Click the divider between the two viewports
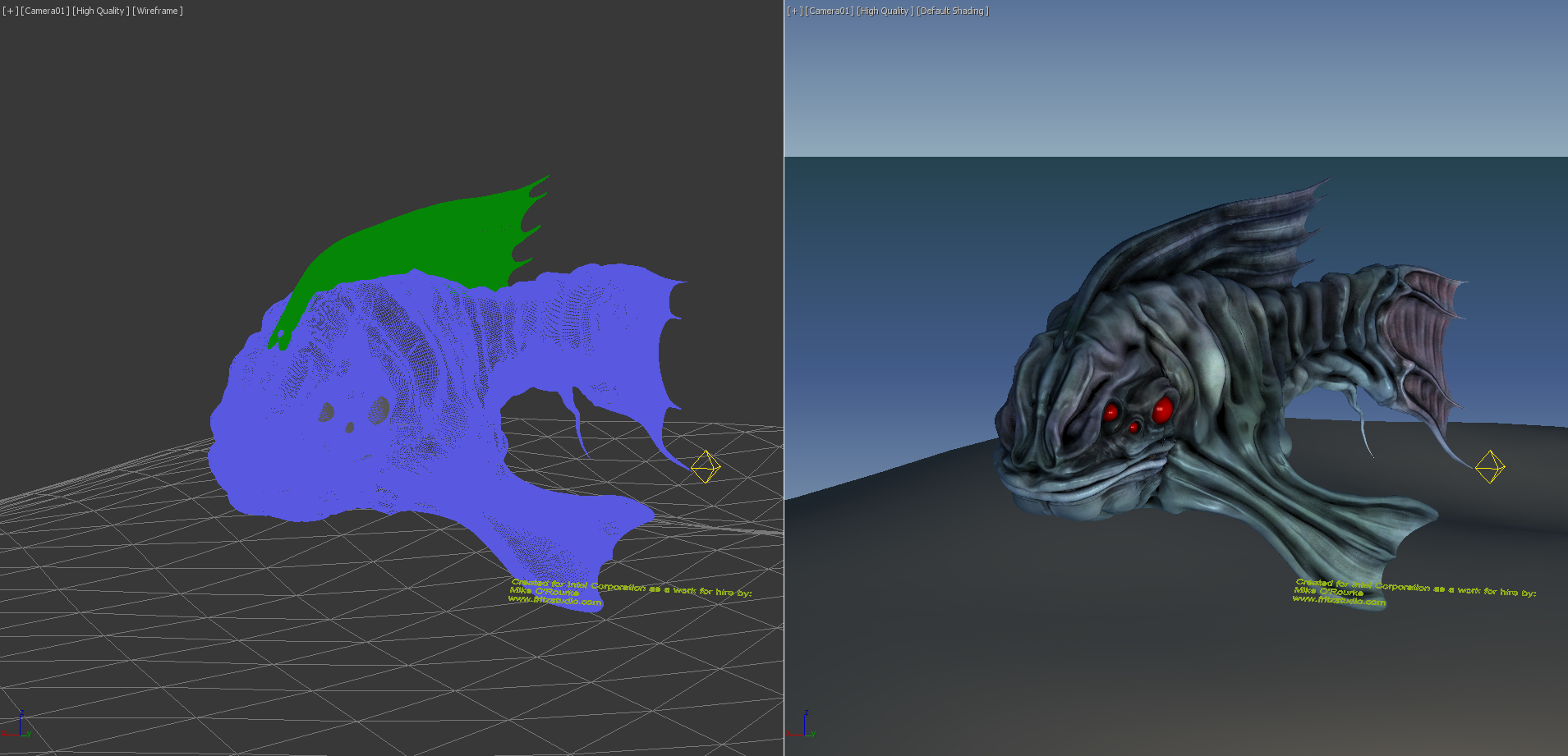 (x=784, y=378)
